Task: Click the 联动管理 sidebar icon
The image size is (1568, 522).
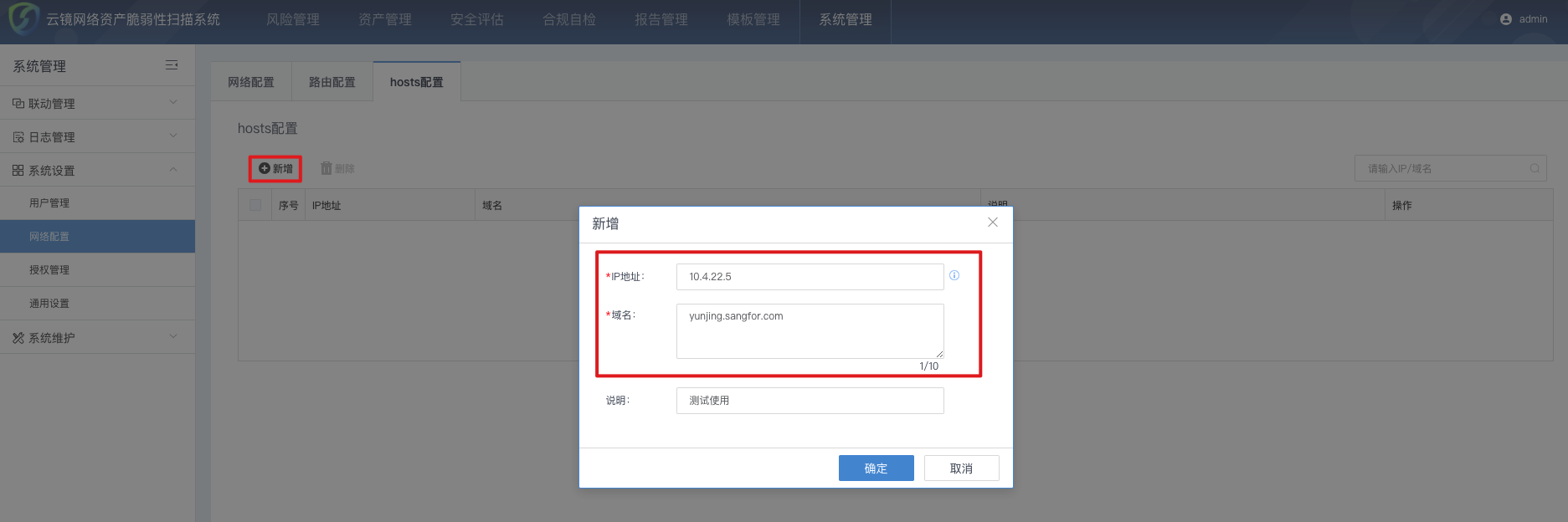Action: click(18, 104)
